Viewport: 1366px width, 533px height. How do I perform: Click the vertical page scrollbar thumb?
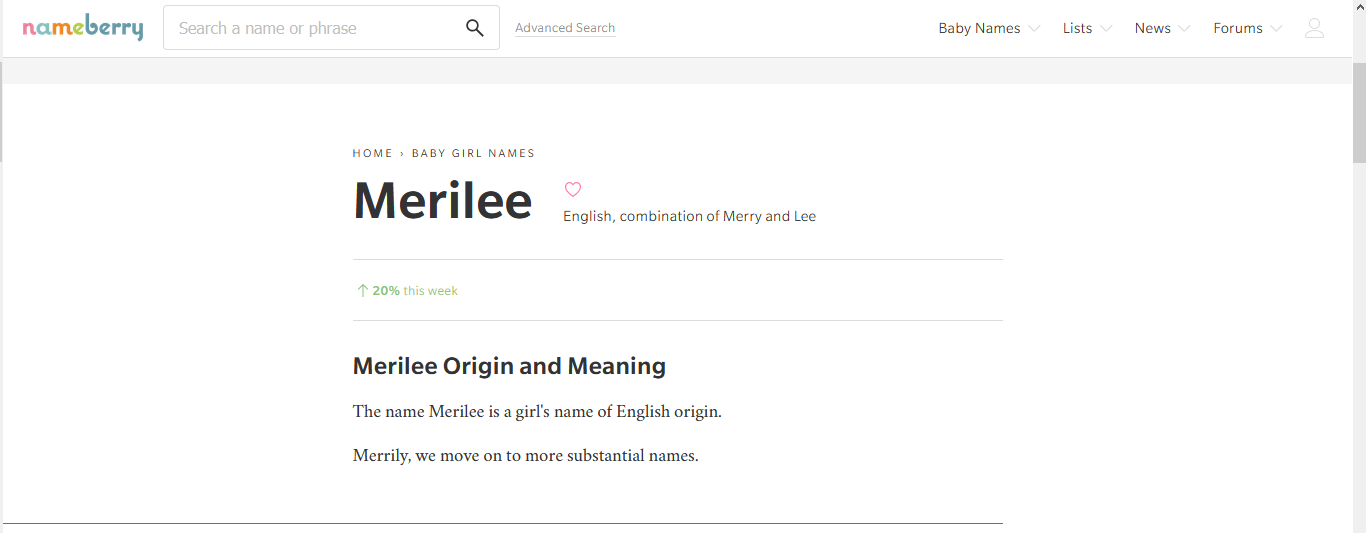tap(1359, 110)
